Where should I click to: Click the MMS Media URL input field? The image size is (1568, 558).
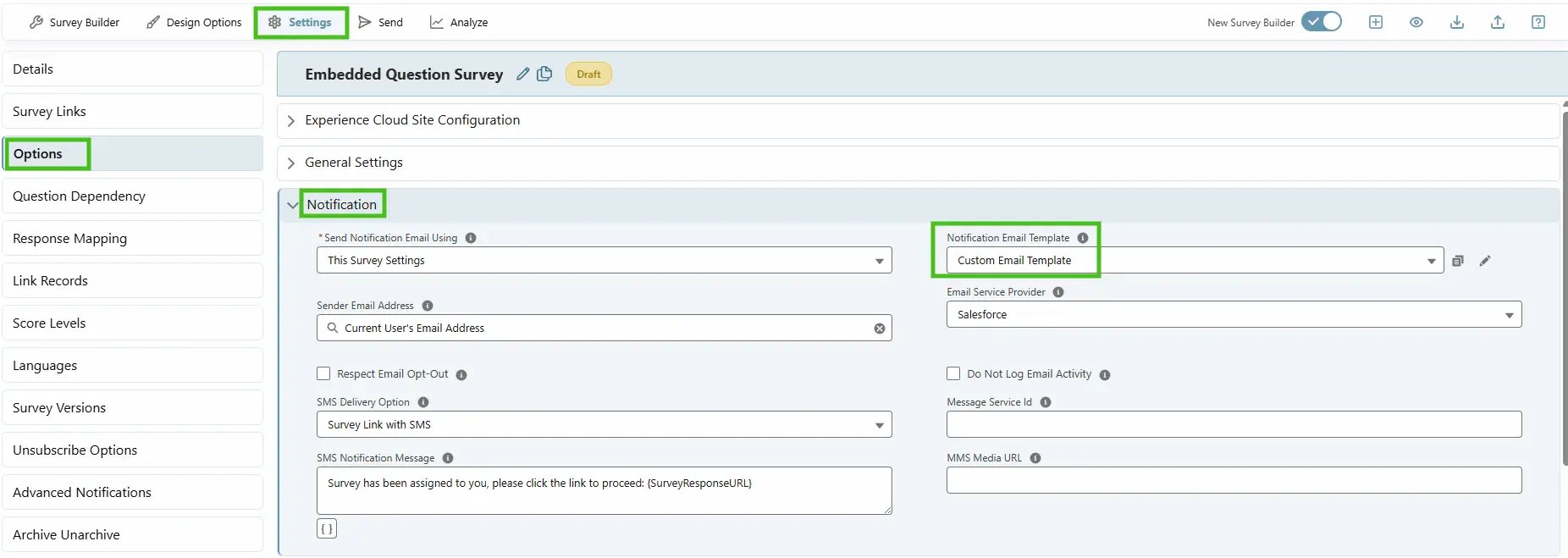[x=1234, y=480]
